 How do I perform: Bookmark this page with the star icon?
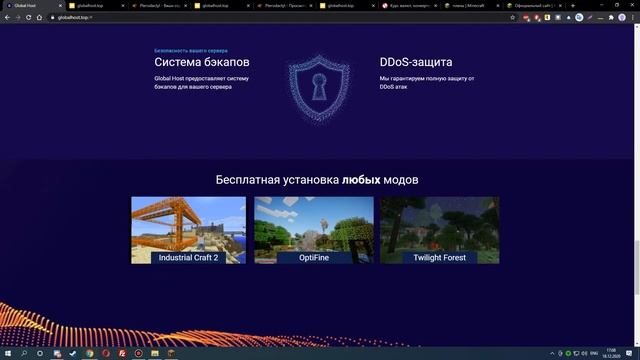tap(513, 18)
